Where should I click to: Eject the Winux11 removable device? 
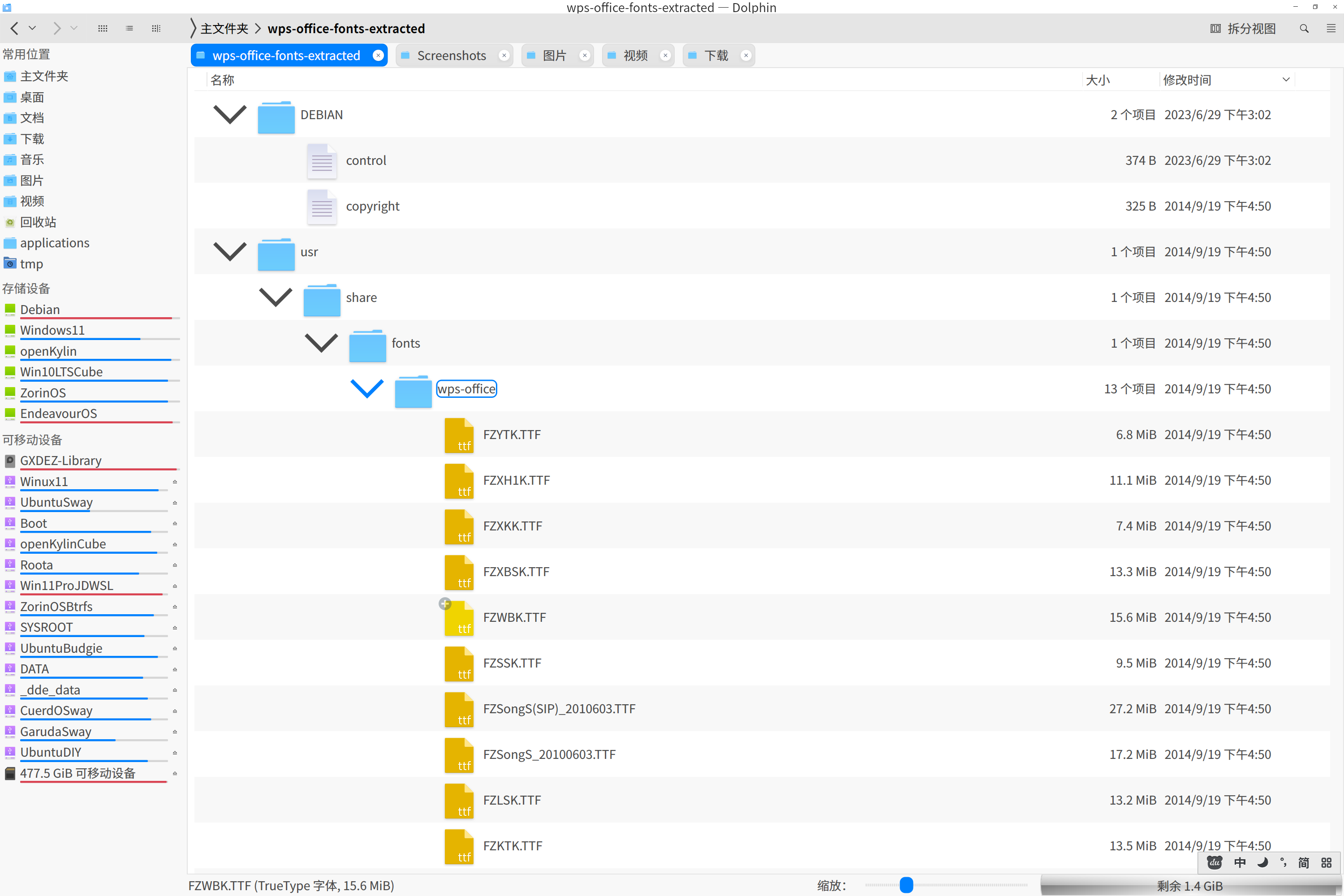pyautogui.click(x=175, y=482)
